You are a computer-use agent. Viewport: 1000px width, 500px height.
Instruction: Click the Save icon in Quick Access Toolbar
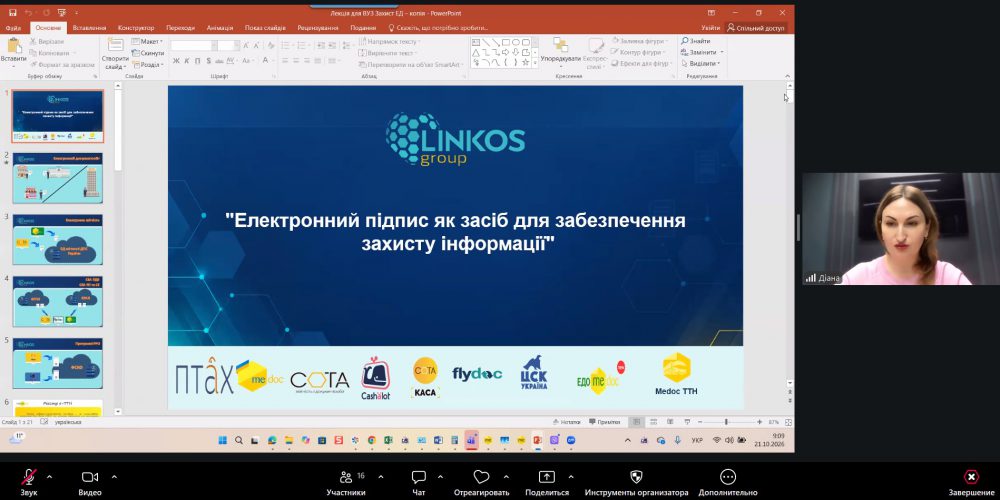point(13,13)
